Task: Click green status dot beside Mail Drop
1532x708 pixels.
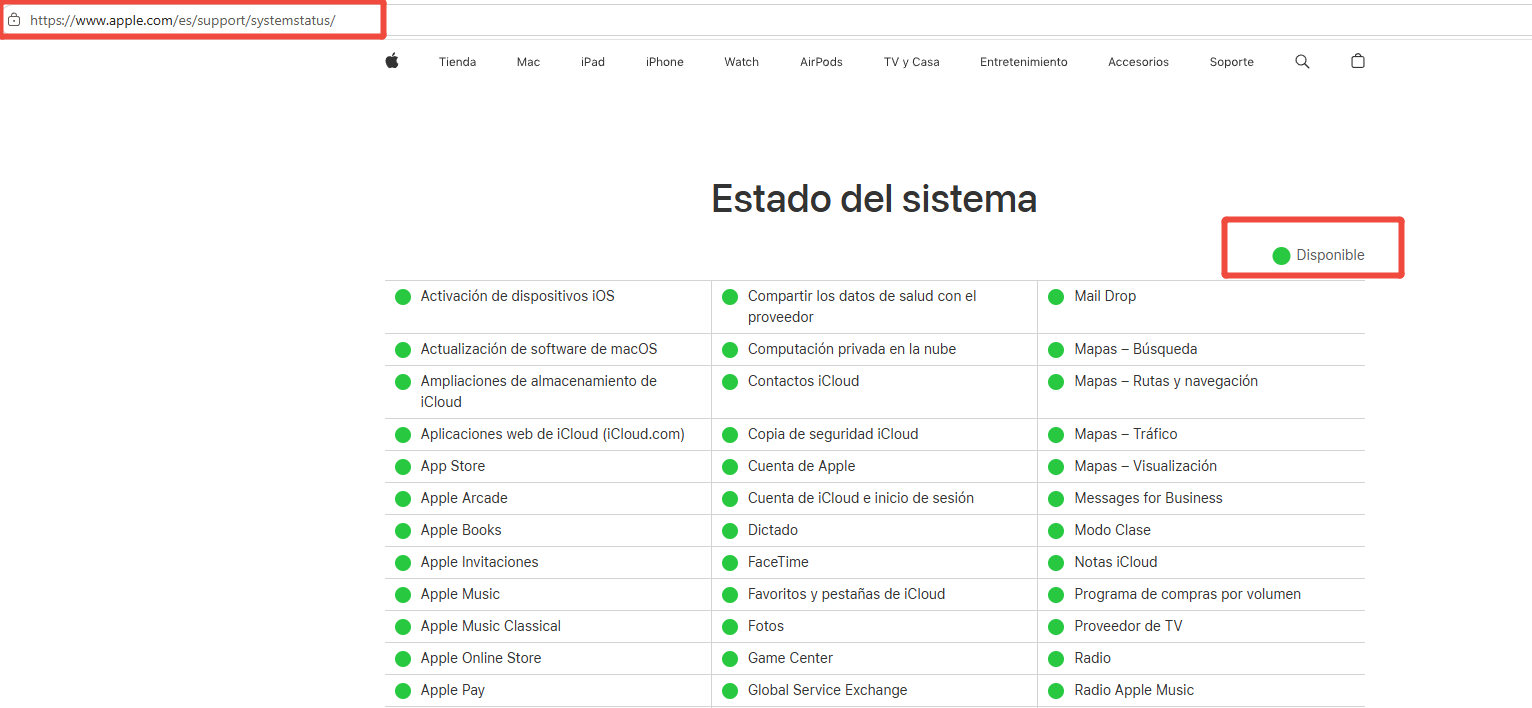Action: [x=1056, y=297]
